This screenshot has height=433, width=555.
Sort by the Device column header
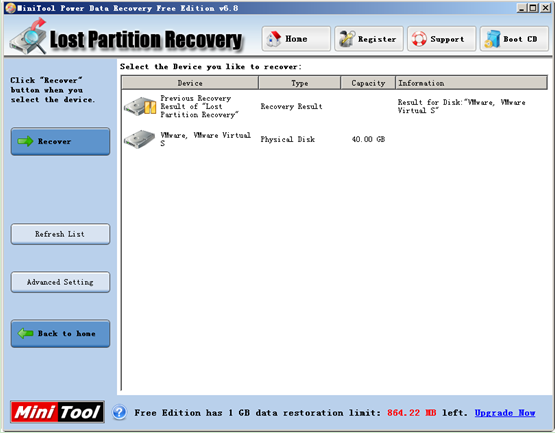[190, 83]
